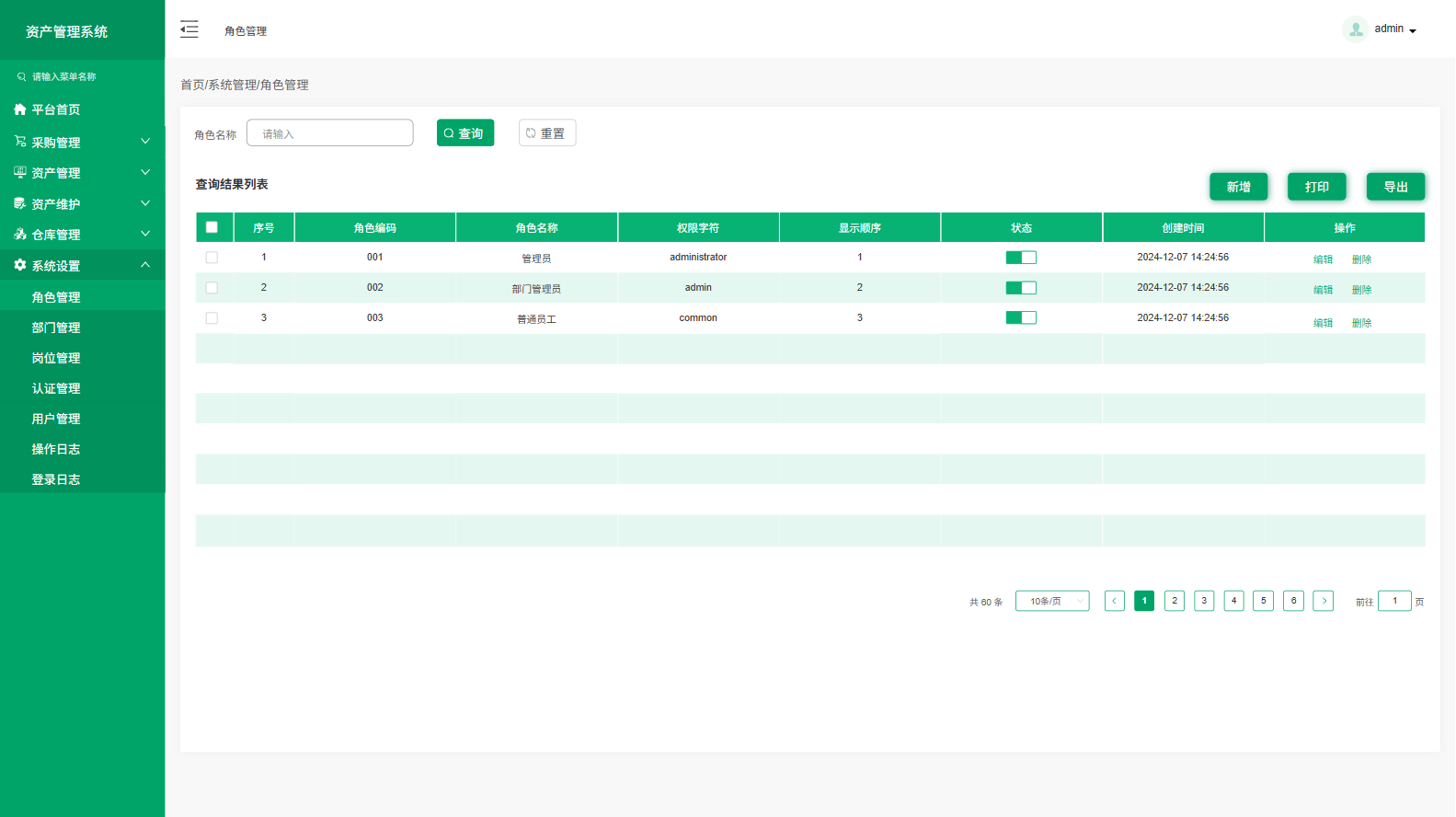Toggle the status switch for 管理员 row
Viewport: 1456px width, 817px height.
1021,258
